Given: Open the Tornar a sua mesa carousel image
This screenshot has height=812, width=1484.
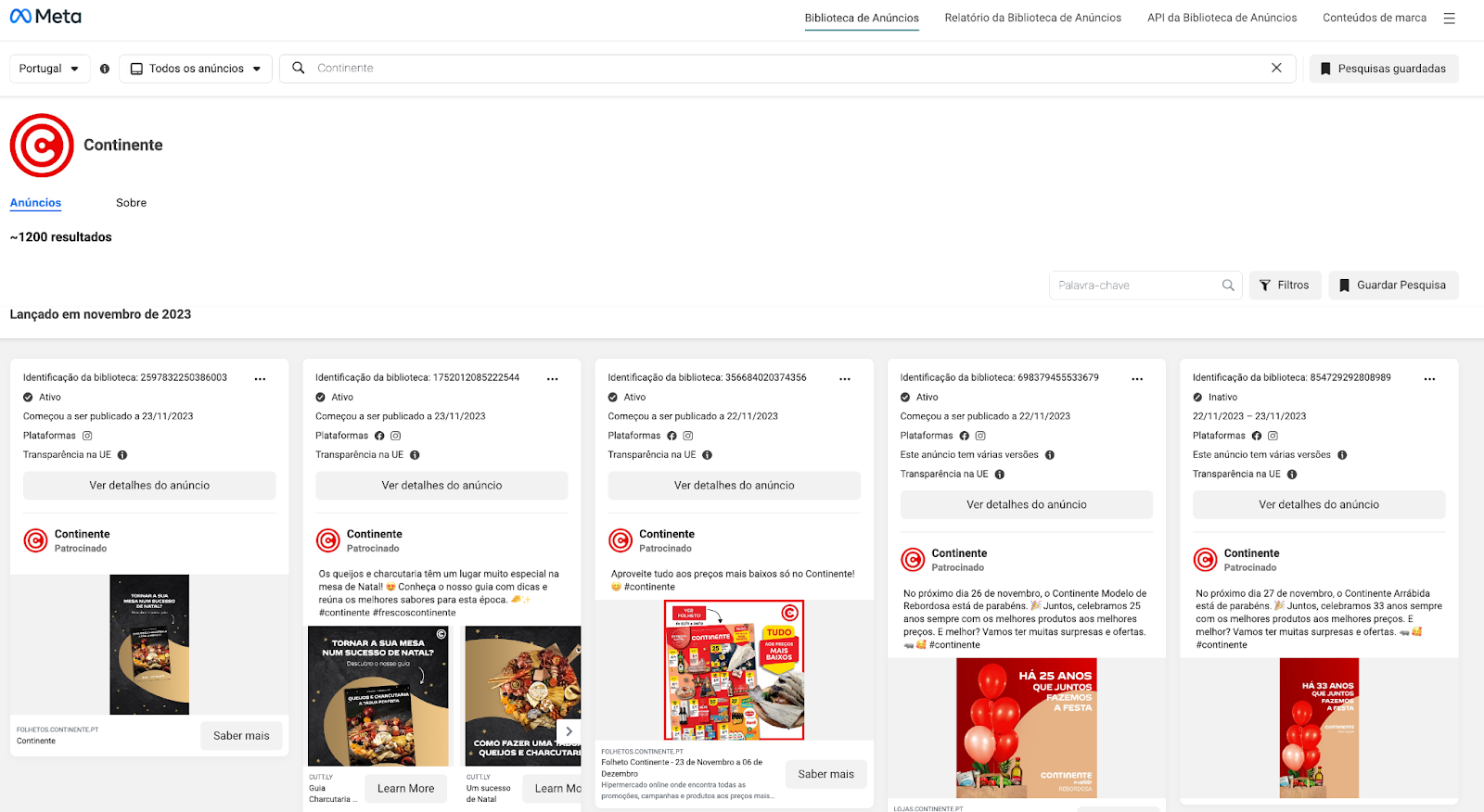Looking at the screenshot, I should tap(378, 696).
